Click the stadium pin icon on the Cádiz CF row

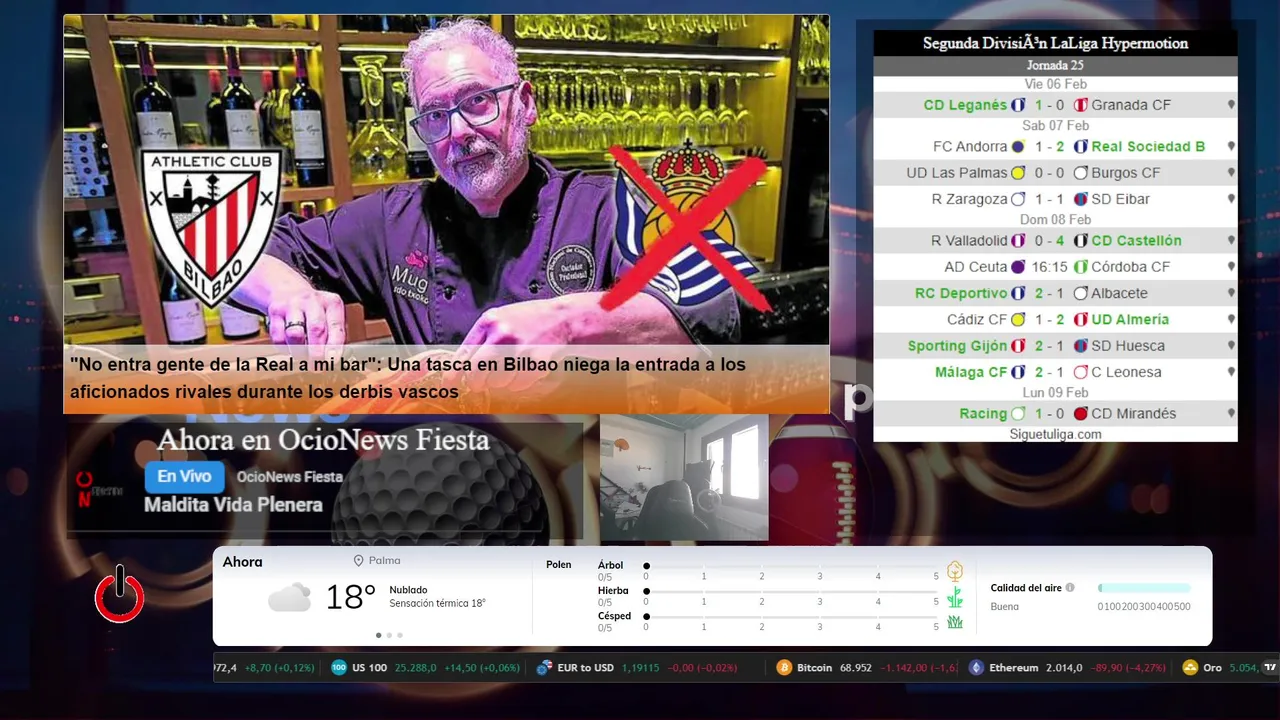click(1231, 320)
